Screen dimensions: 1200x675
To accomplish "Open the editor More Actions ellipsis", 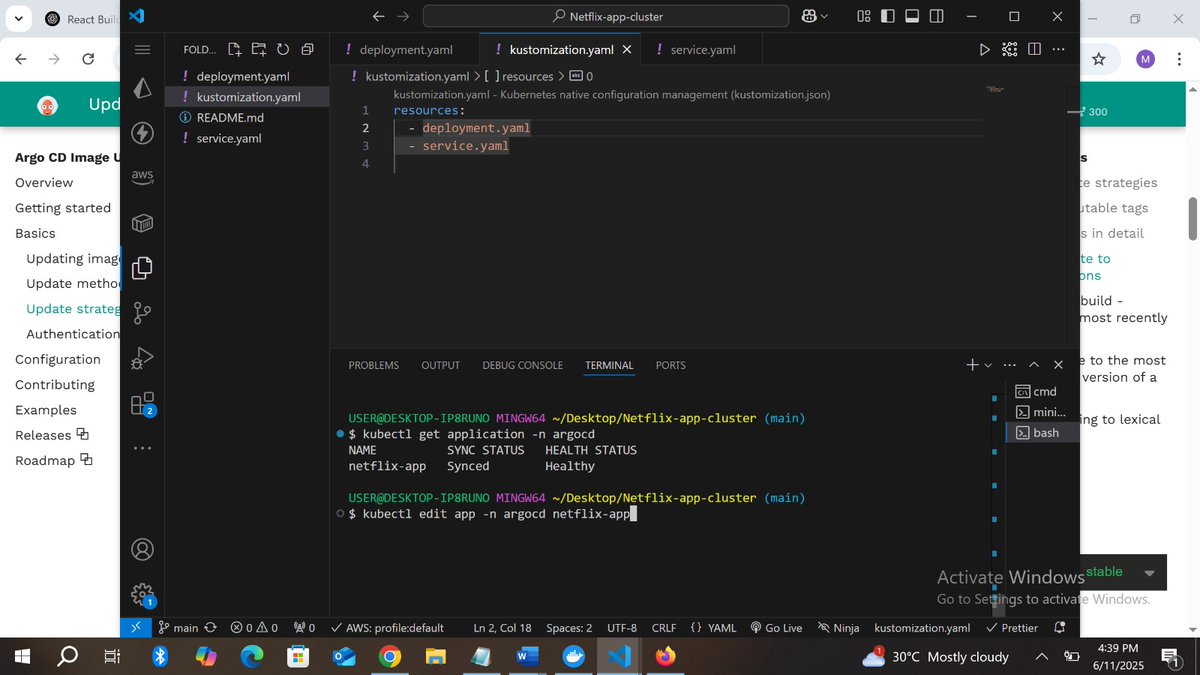I will point(1058,49).
